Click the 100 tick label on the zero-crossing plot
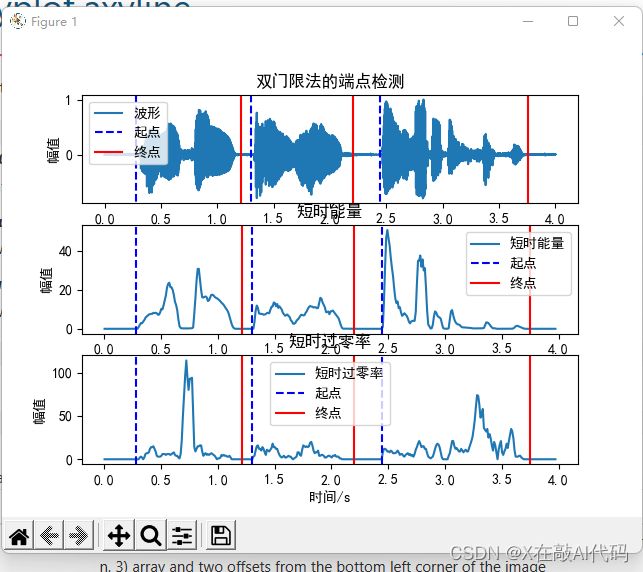 pos(62,373)
